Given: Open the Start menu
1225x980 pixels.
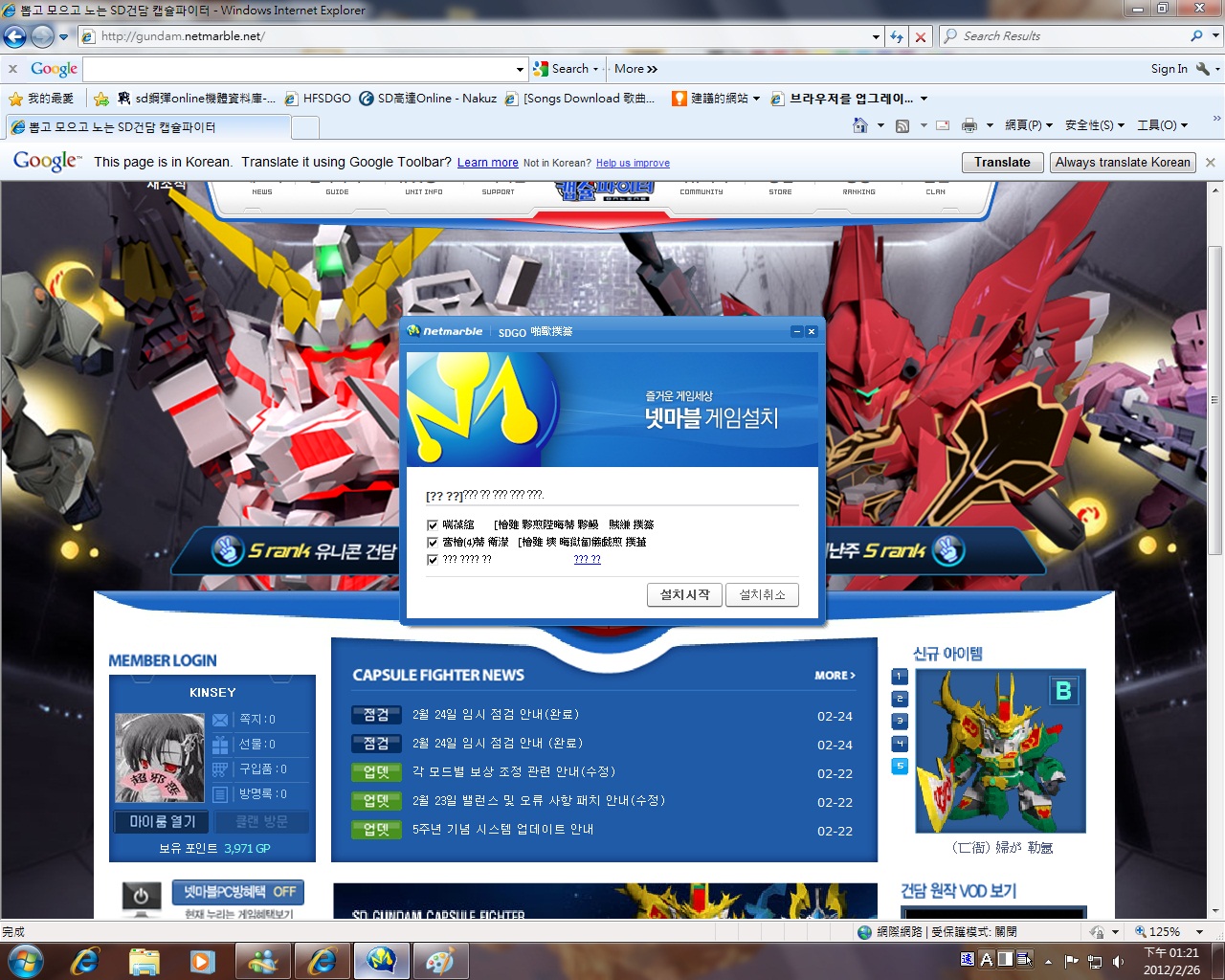Looking at the screenshot, I should 25,960.
